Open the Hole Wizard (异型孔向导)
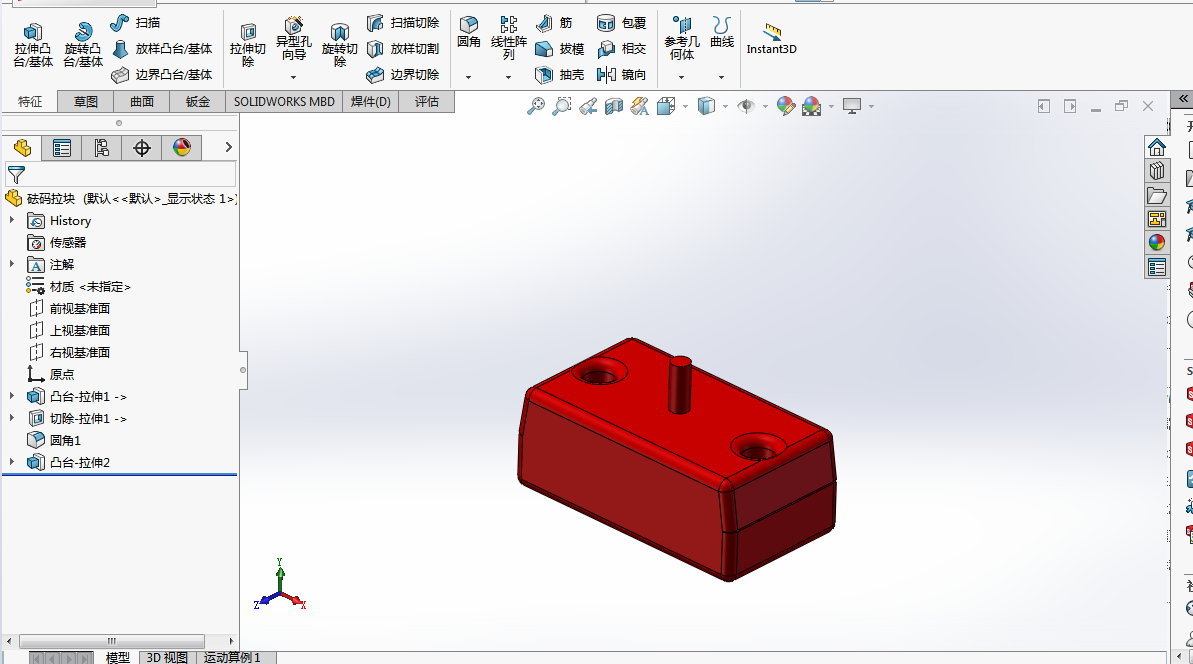1193x664 pixels. pyautogui.click(x=294, y=40)
